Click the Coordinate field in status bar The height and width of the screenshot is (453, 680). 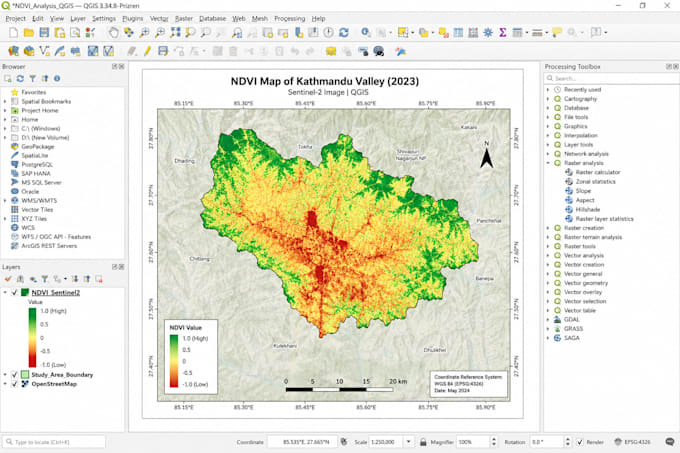point(302,442)
